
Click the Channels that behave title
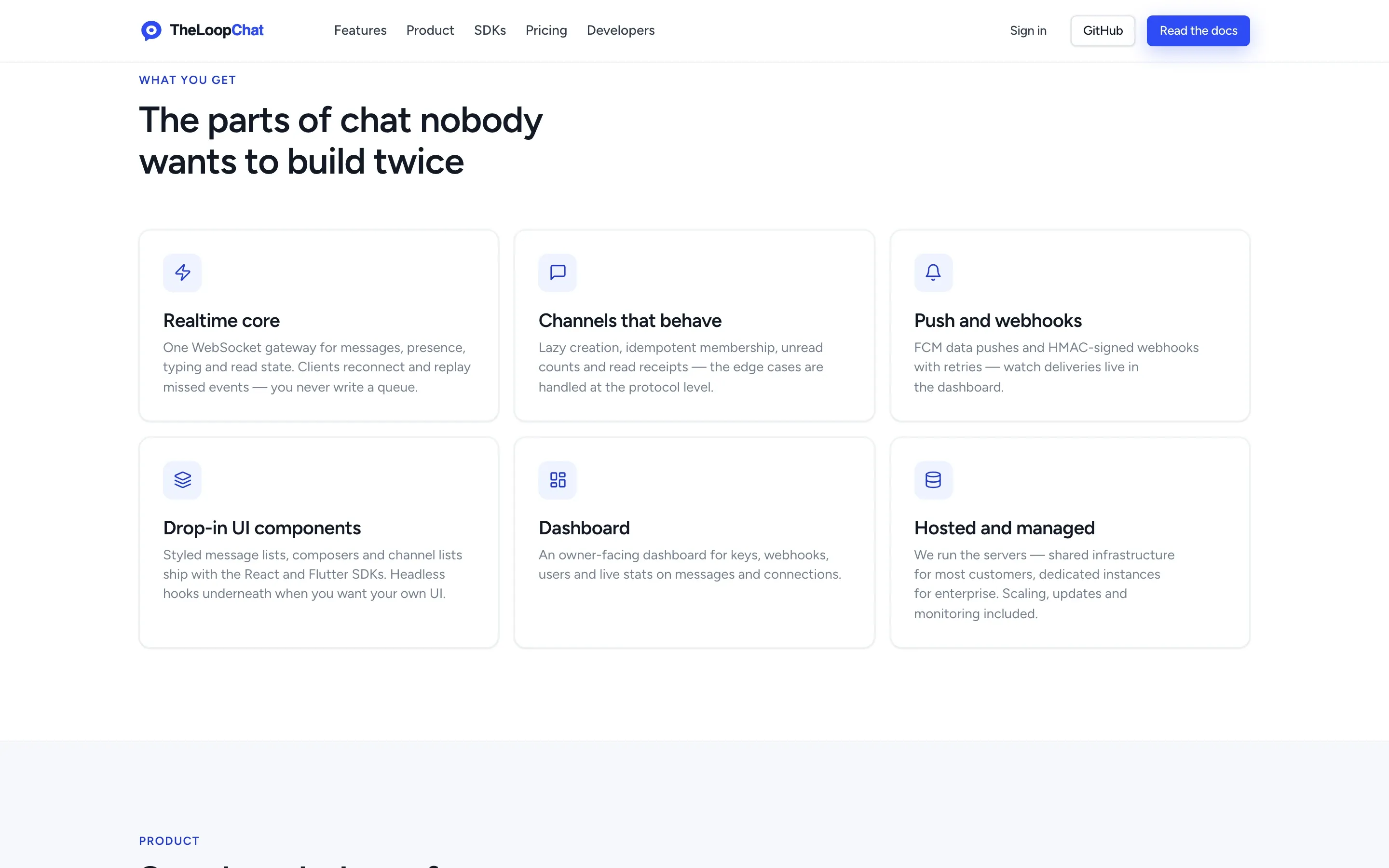coord(630,320)
